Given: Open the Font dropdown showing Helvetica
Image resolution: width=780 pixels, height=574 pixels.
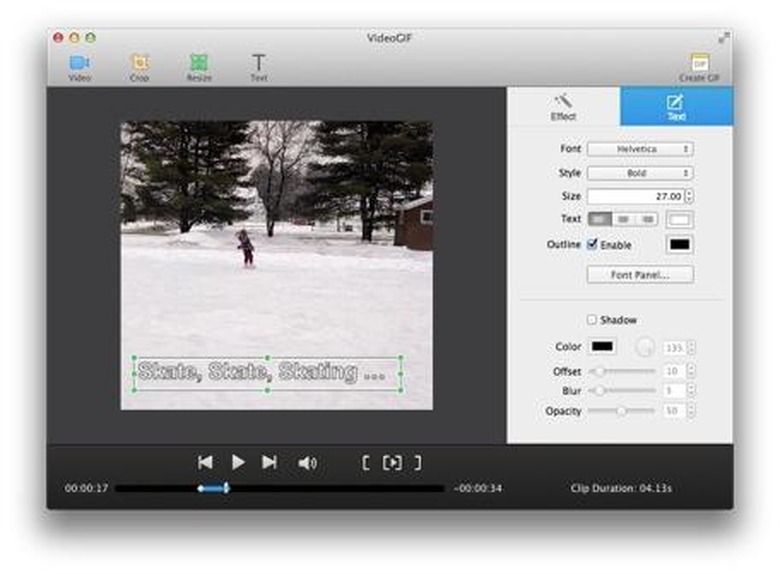Looking at the screenshot, I should [640, 149].
